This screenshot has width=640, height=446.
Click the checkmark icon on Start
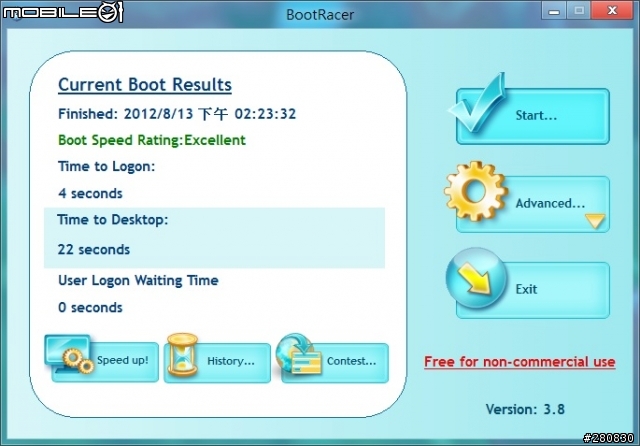(477, 103)
